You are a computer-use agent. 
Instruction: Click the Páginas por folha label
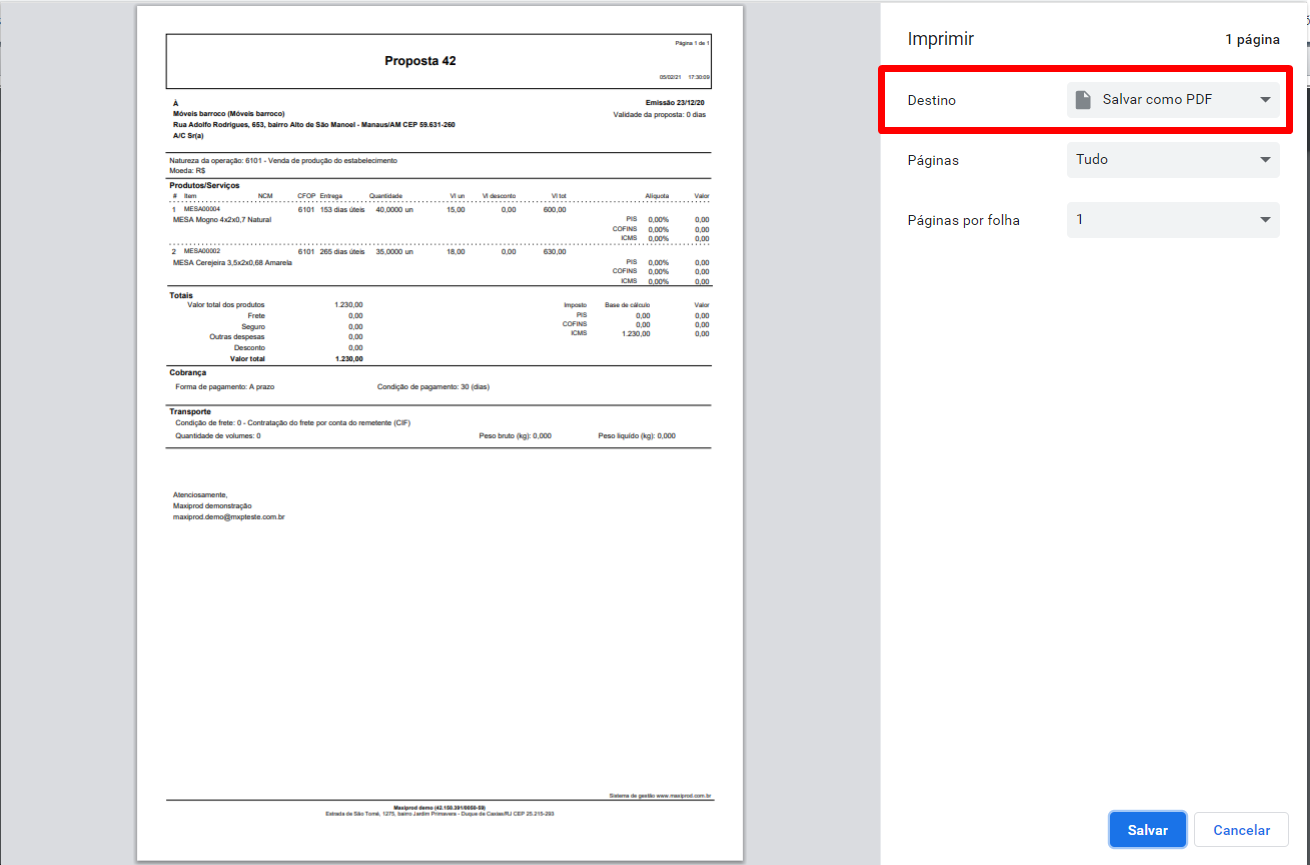point(964,220)
